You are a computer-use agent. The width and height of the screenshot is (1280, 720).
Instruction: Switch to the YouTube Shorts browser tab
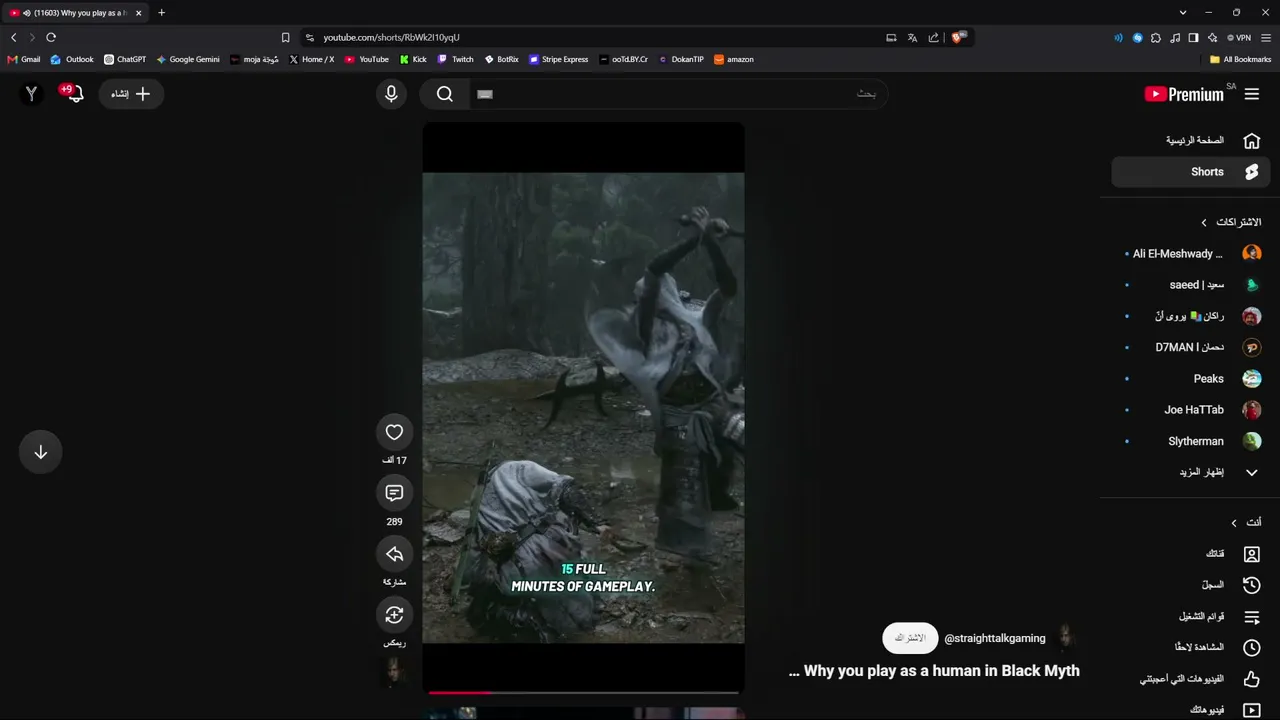click(76, 13)
